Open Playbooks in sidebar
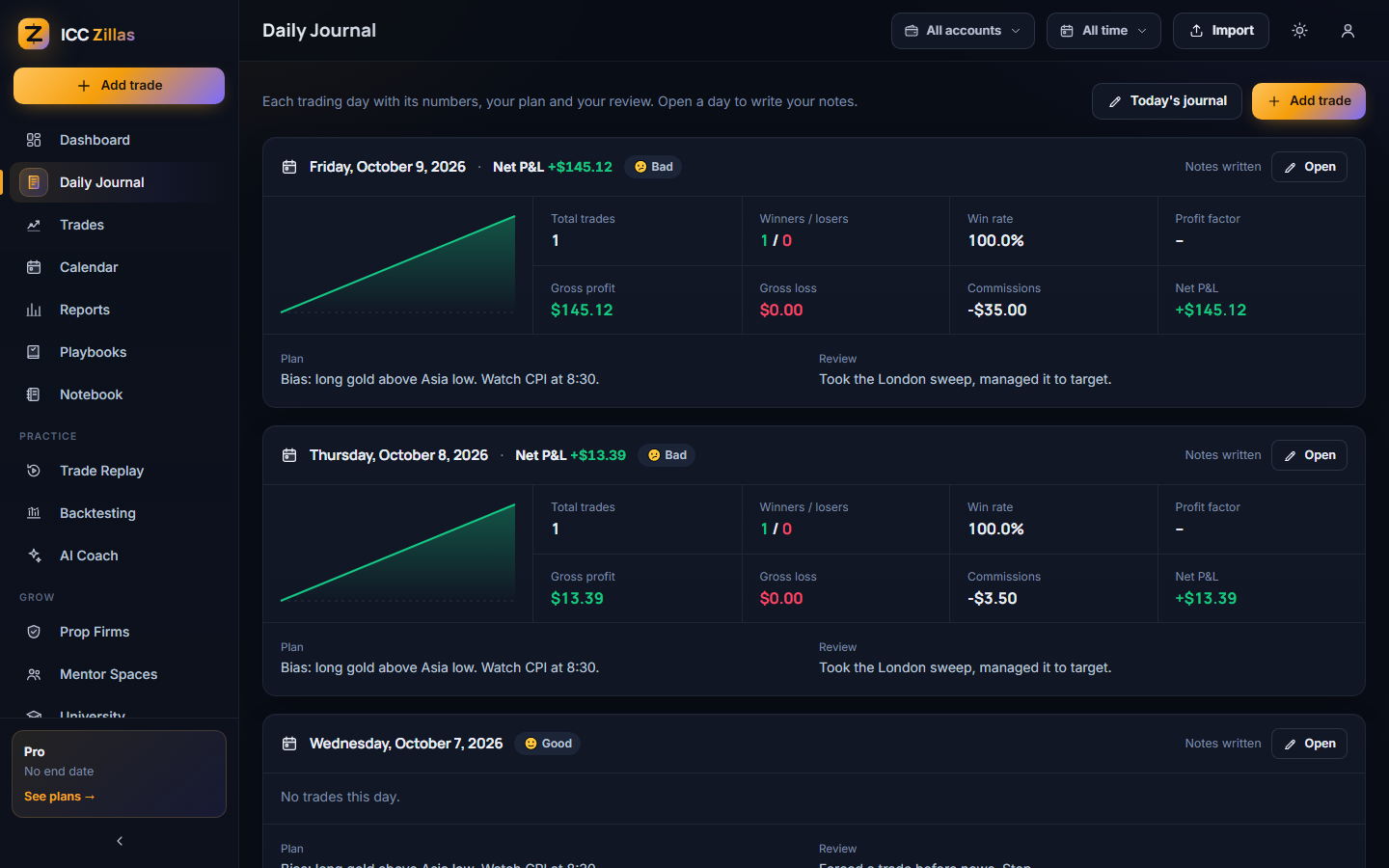 tap(119, 352)
